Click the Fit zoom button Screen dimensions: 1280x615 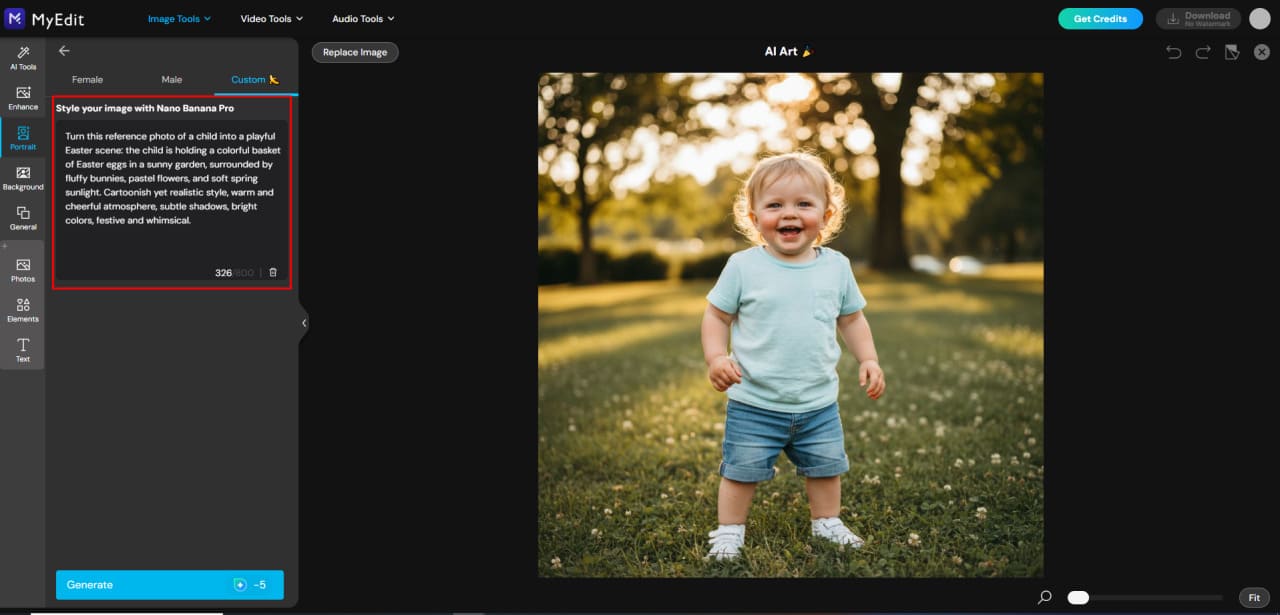tap(1254, 597)
